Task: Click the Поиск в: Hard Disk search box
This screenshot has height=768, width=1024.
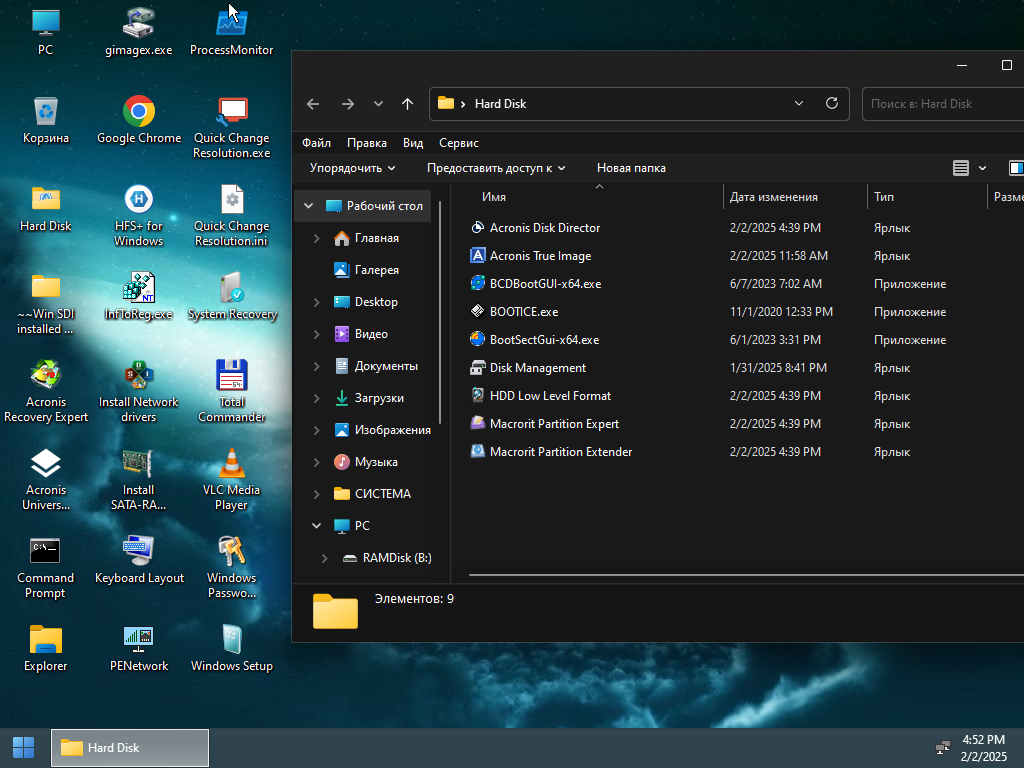Action: coord(943,104)
